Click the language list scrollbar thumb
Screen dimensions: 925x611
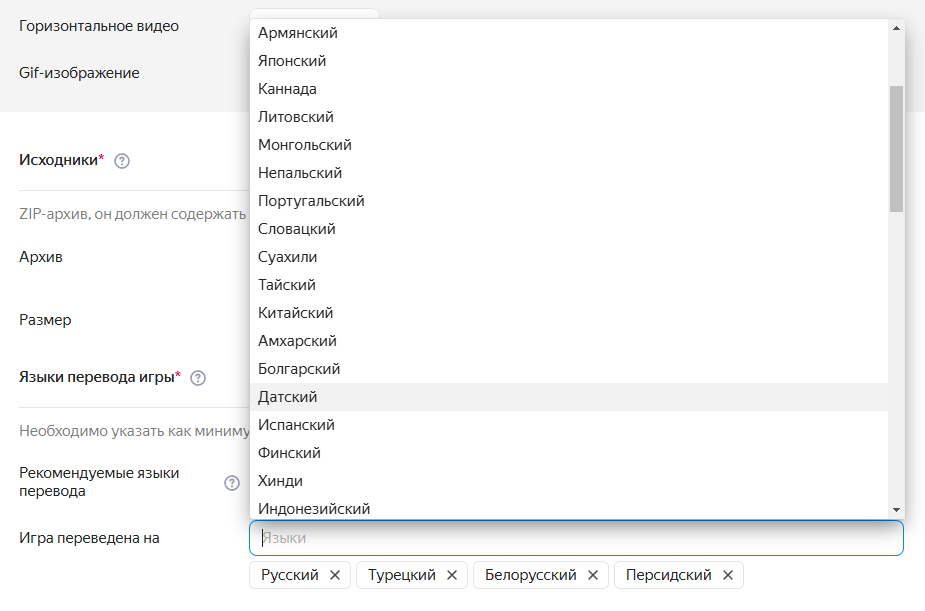pyautogui.click(x=896, y=148)
